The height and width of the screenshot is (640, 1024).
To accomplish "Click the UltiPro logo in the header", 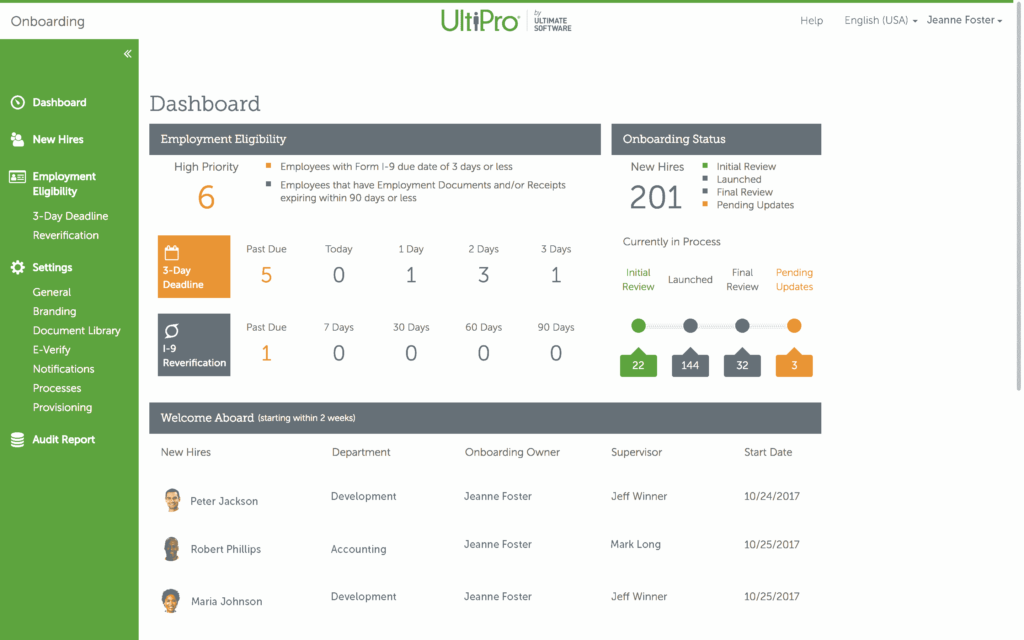I will point(505,19).
